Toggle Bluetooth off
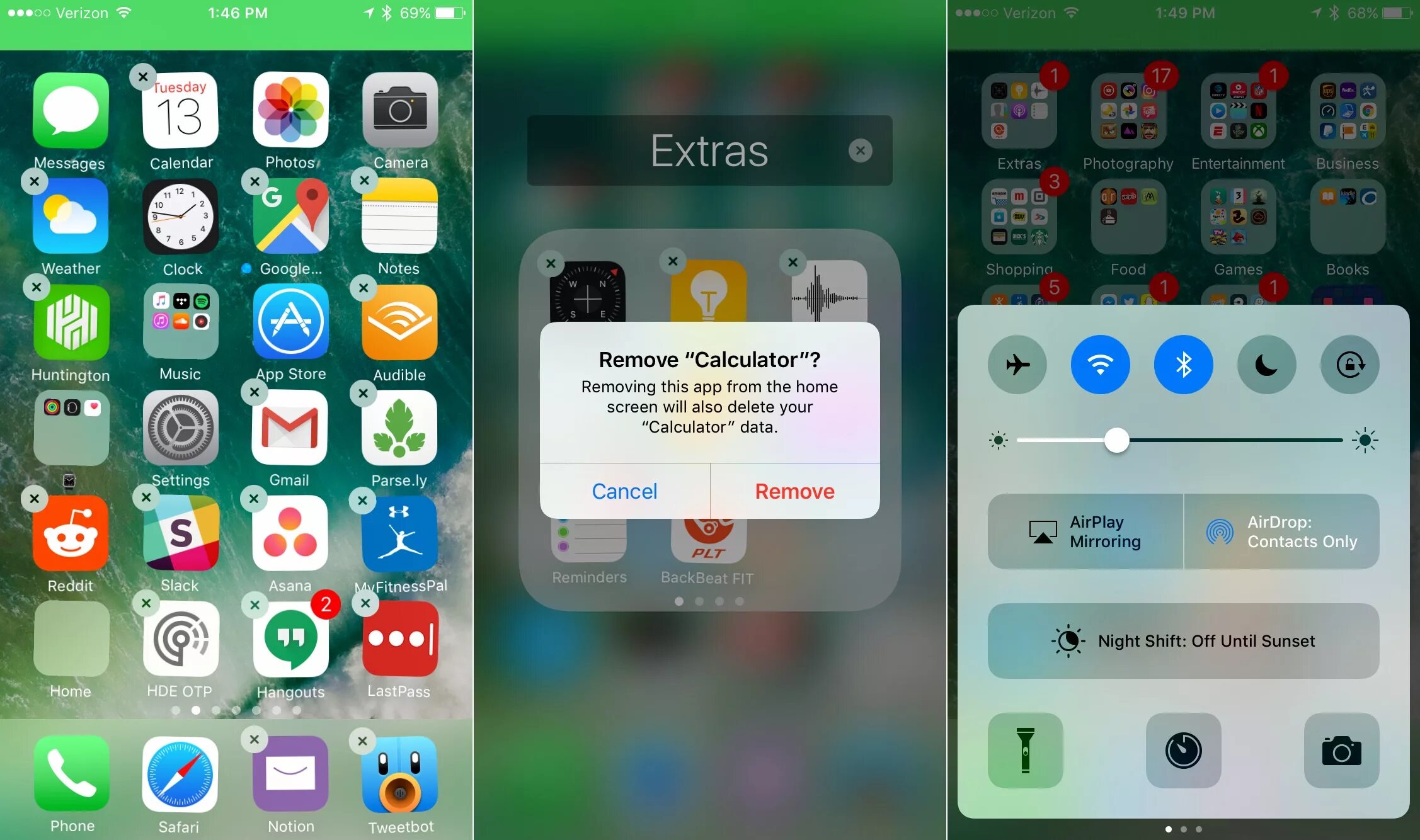The height and width of the screenshot is (840, 1420). coord(1183,364)
